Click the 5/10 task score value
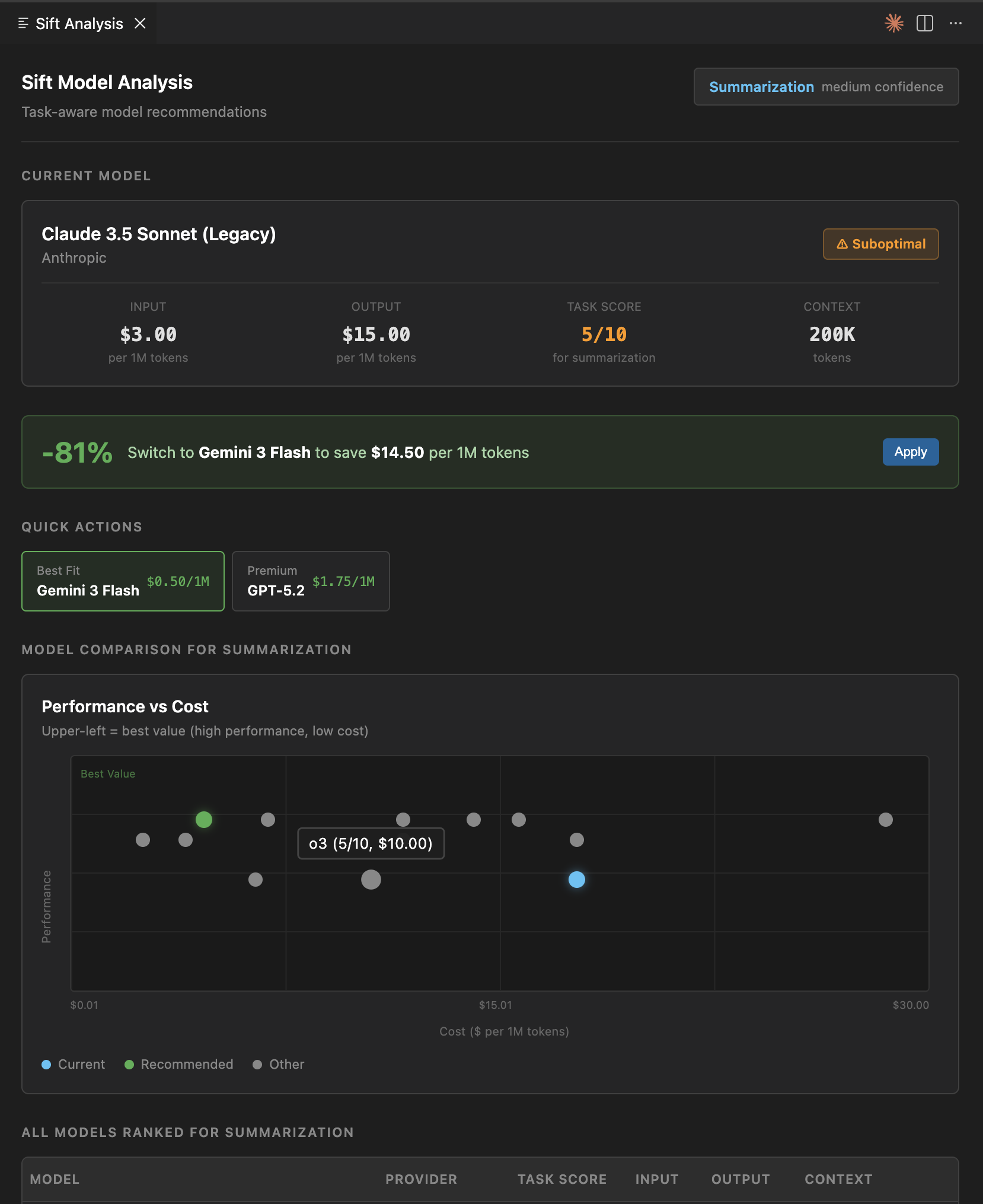 tap(604, 335)
